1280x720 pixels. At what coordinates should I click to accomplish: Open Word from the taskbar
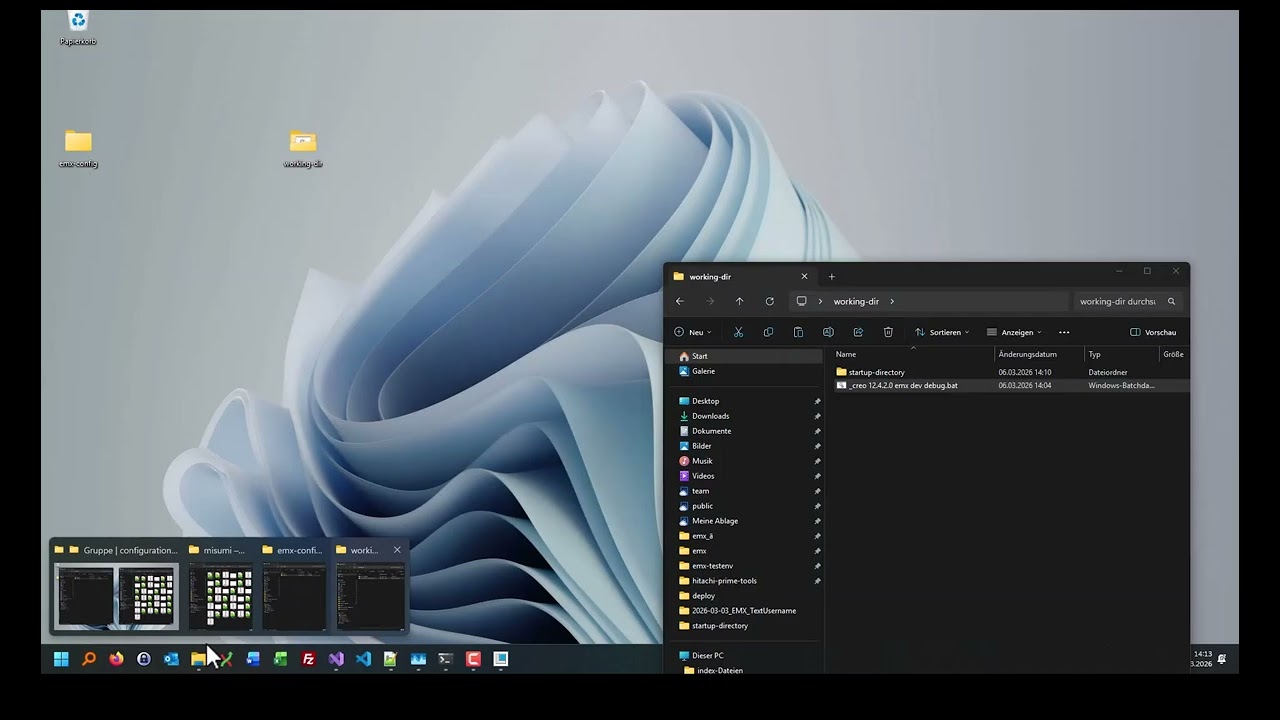(253, 659)
